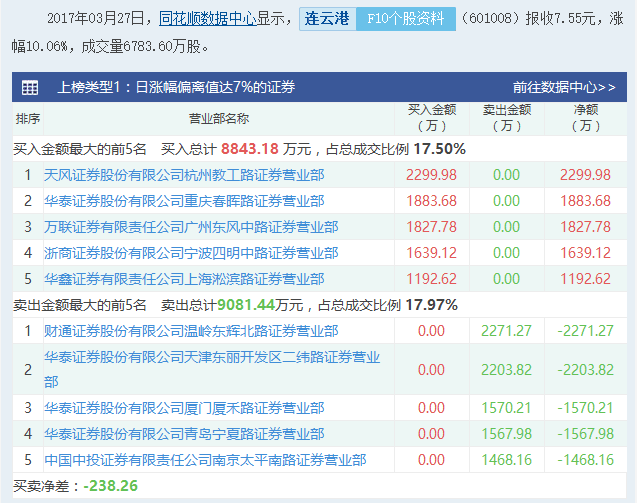Click buy amount 1192.62 in 华鑫证券 row

pos(431,279)
